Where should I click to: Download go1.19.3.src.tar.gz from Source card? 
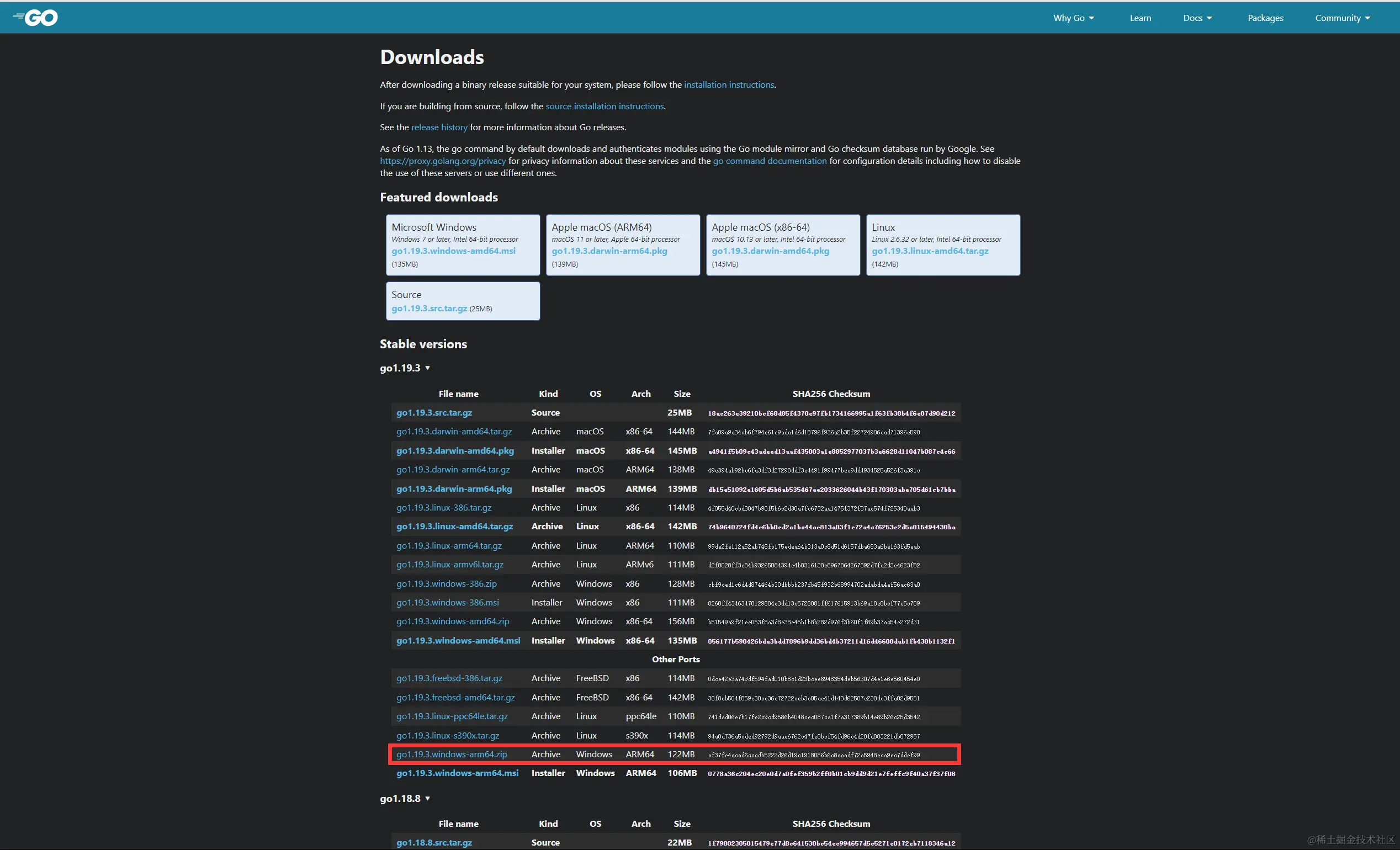(428, 308)
